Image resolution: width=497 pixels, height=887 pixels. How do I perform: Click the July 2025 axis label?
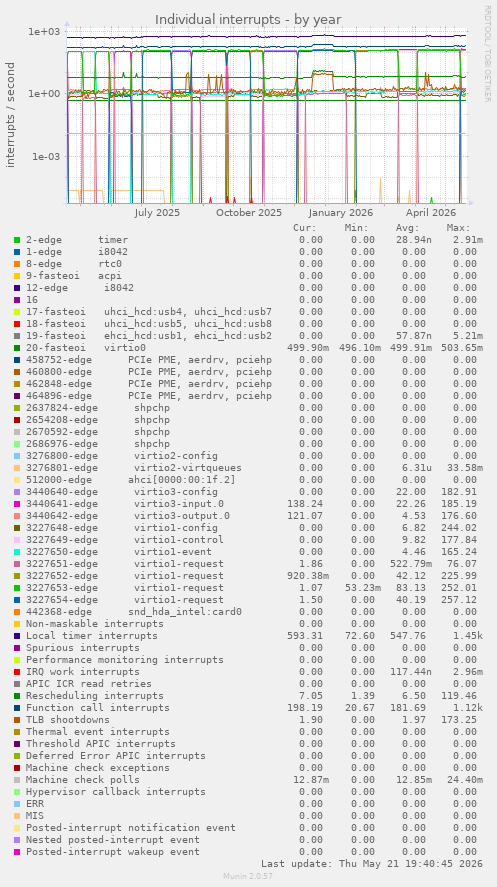click(157, 213)
